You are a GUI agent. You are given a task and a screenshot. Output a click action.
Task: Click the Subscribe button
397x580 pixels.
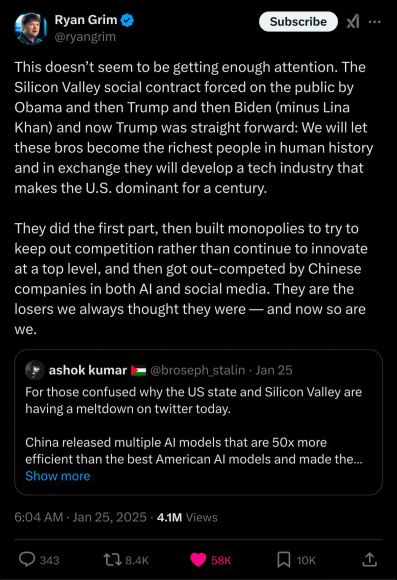298,21
